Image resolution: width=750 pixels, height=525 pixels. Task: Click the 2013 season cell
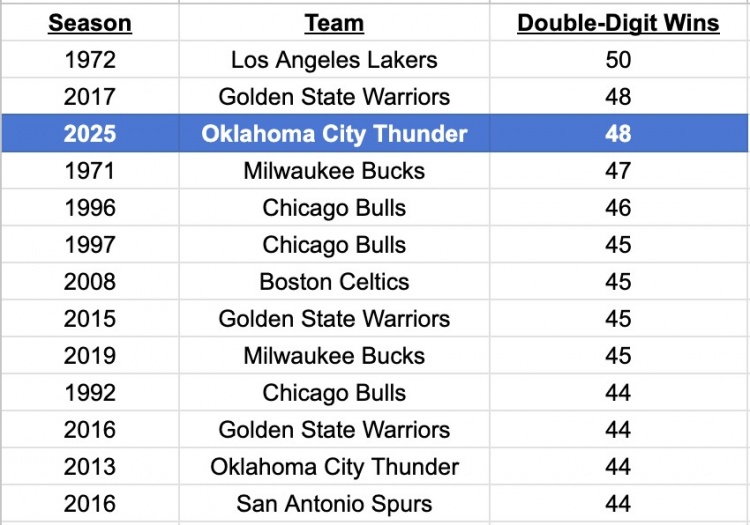coord(90,467)
